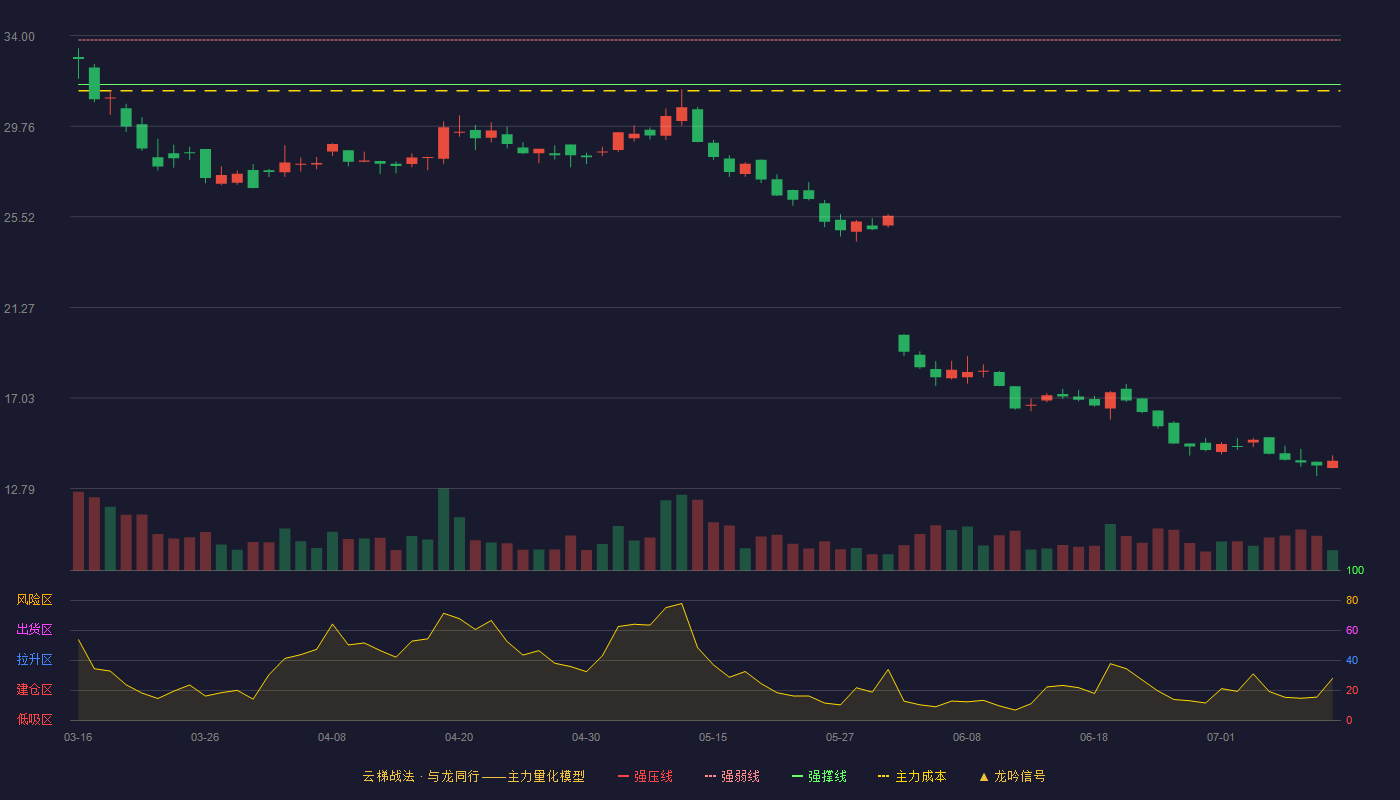Click the 05-15 date axis label
Screen dimensions: 1400x800
[713, 737]
